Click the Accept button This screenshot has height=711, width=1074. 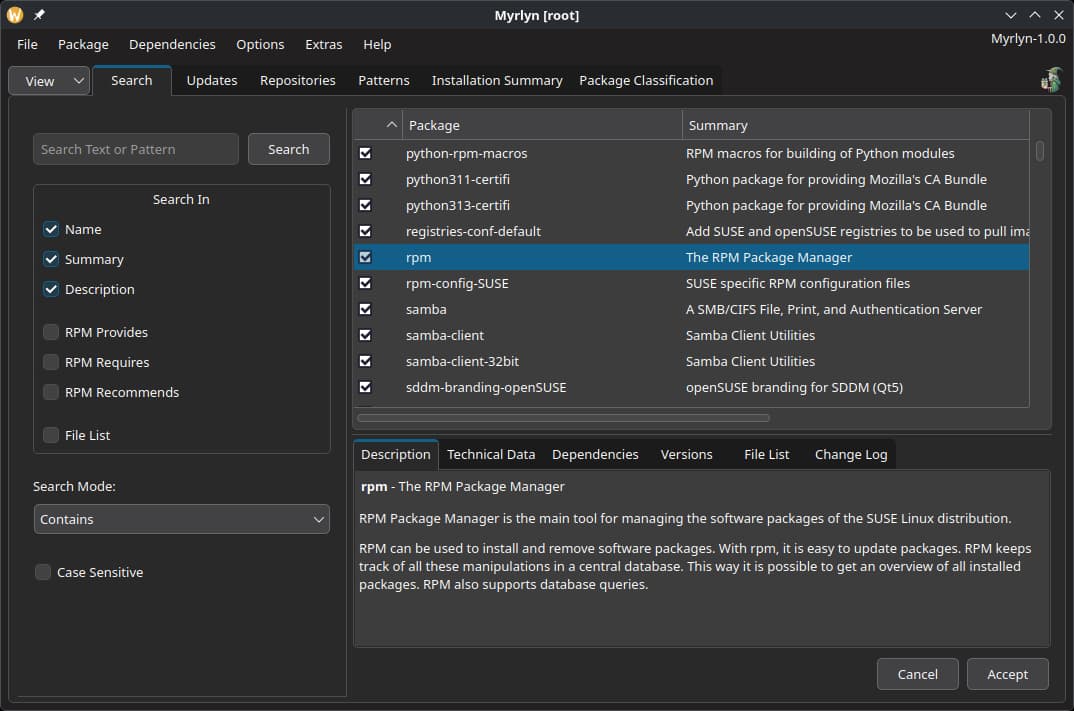coord(1007,674)
